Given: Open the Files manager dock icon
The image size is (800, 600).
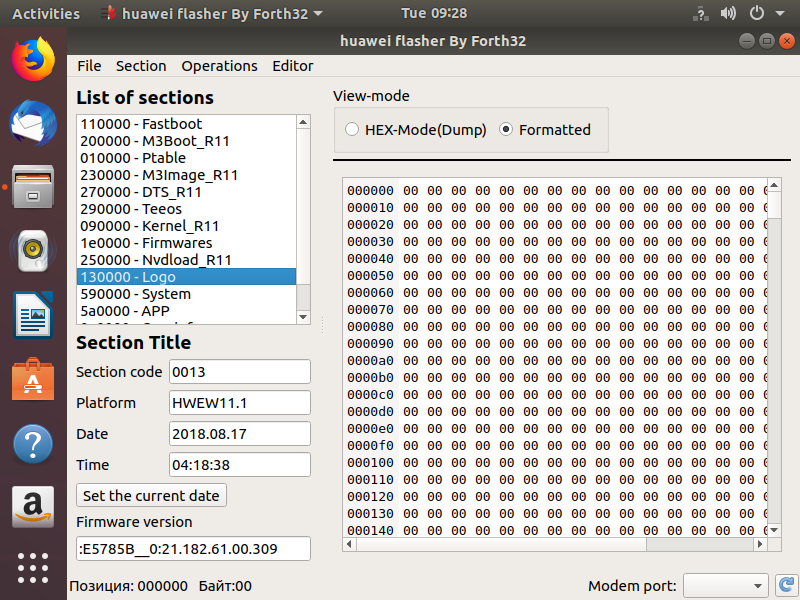Looking at the screenshot, I should point(33,187).
